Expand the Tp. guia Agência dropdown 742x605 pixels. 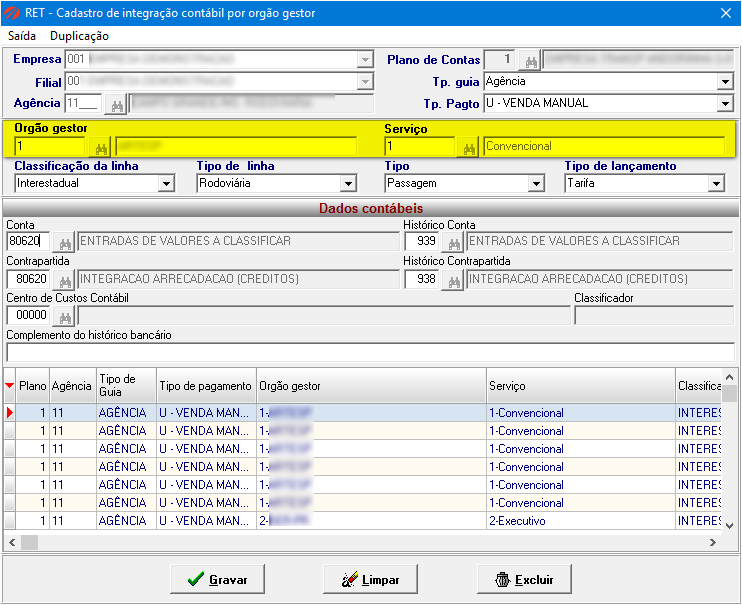725,82
